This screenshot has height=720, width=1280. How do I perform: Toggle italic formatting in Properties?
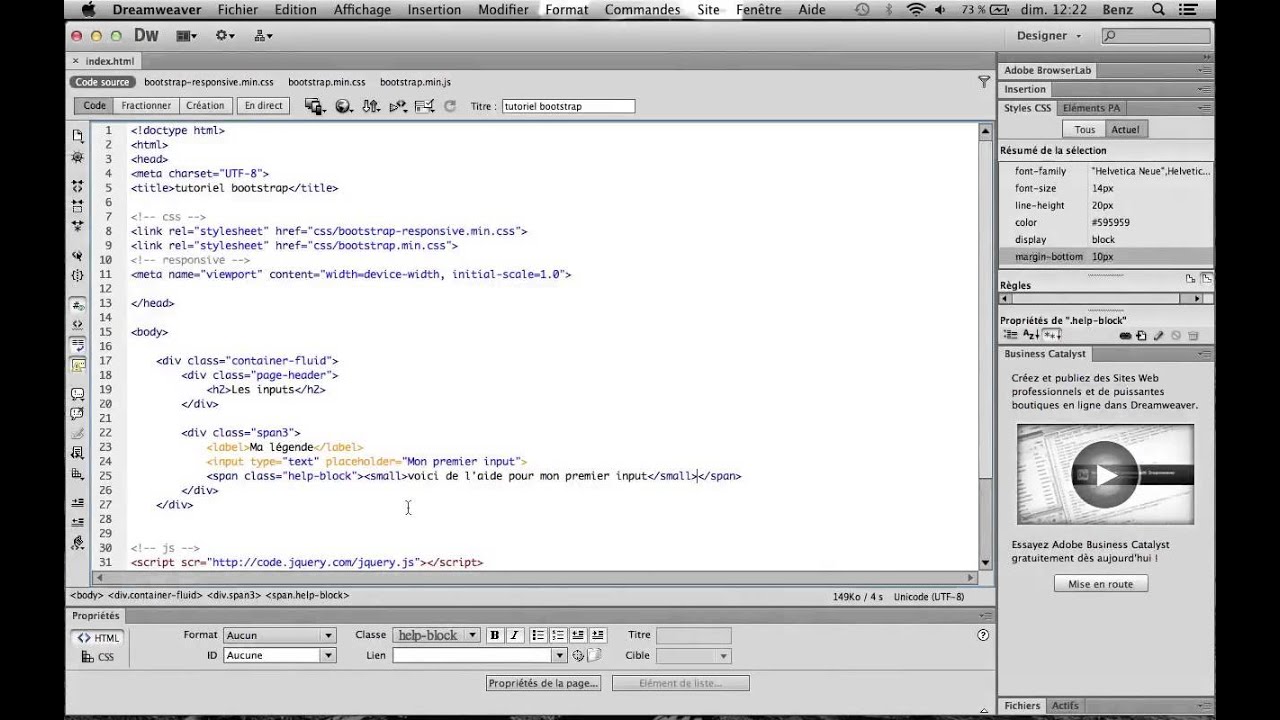[515, 635]
